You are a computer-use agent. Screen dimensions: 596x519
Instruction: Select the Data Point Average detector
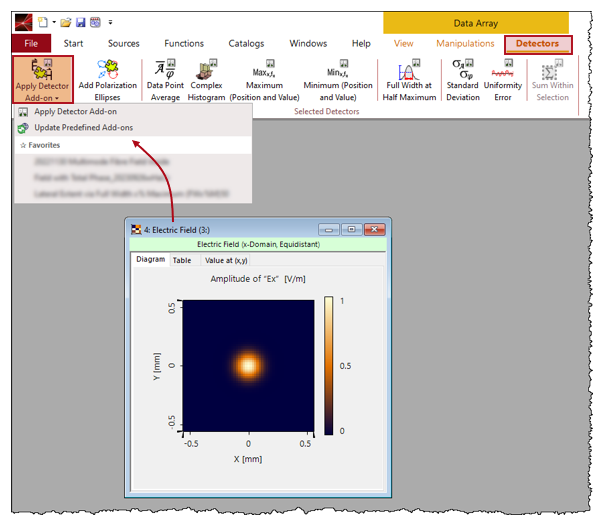(165, 80)
